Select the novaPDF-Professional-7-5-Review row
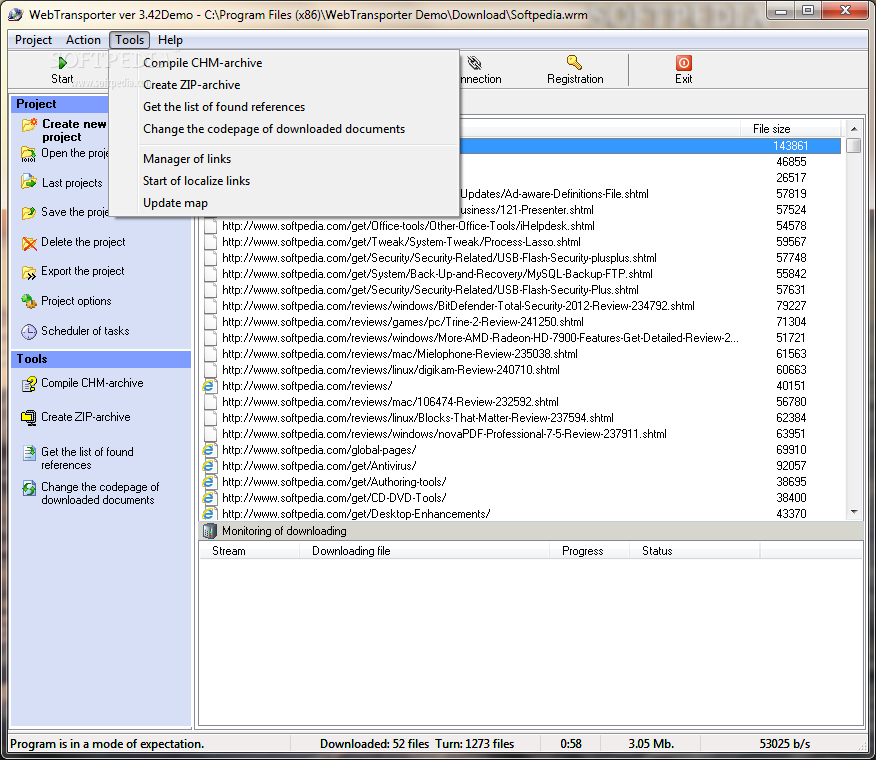This screenshot has width=876, height=760. point(521,434)
